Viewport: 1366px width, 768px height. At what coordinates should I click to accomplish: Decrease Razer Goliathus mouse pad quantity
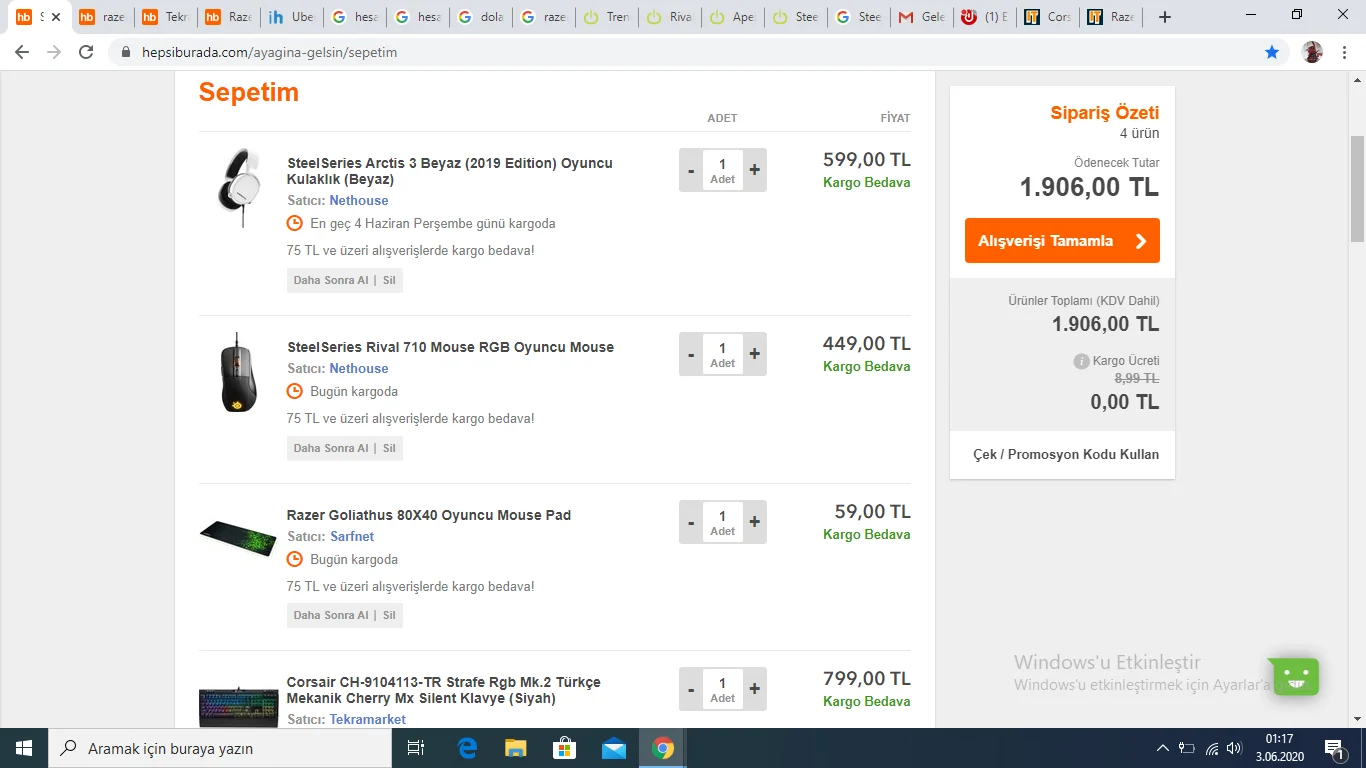[691, 522]
